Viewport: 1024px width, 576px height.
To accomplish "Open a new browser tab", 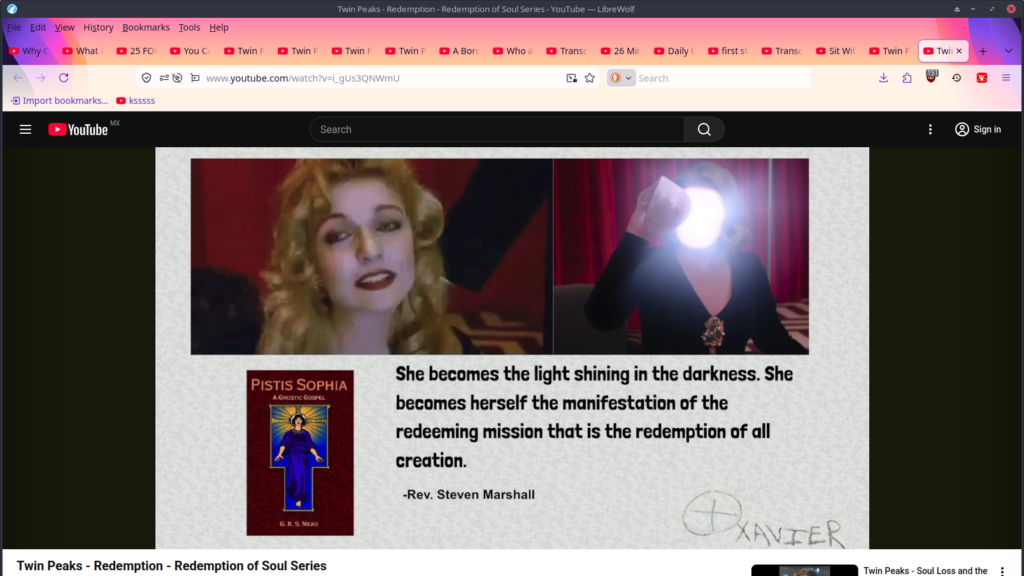I will click(x=982, y=51).
